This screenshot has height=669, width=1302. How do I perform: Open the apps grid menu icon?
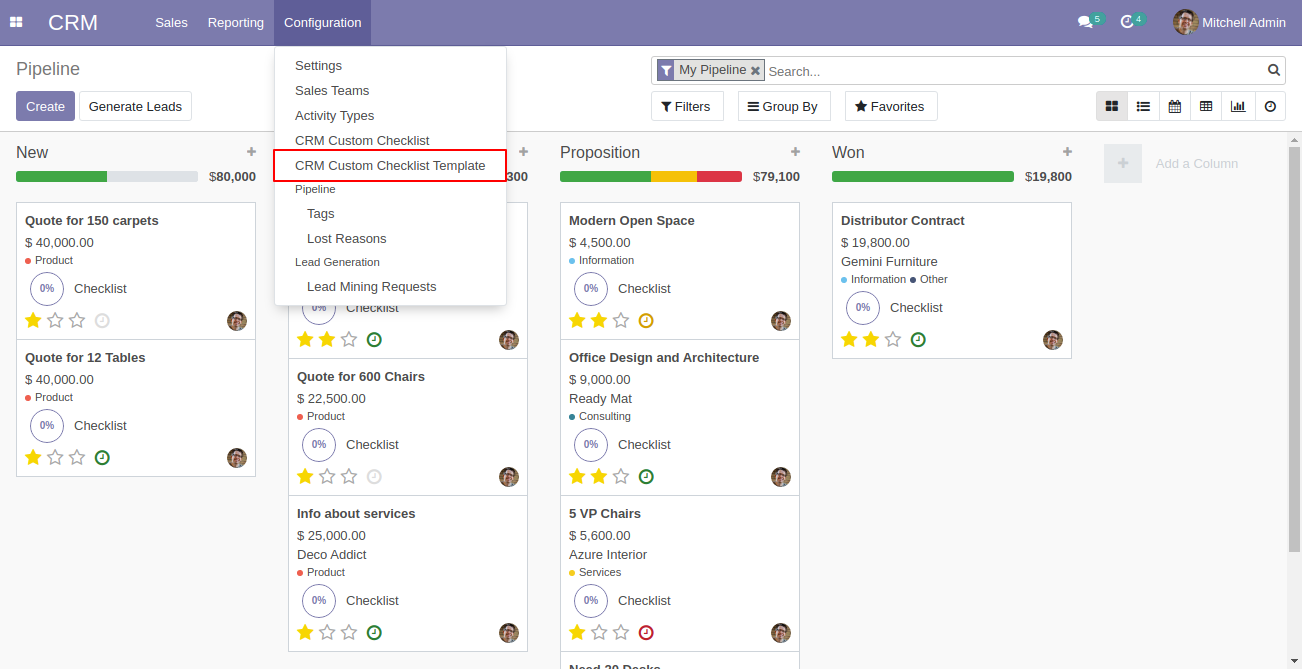(x=16, y=22)
